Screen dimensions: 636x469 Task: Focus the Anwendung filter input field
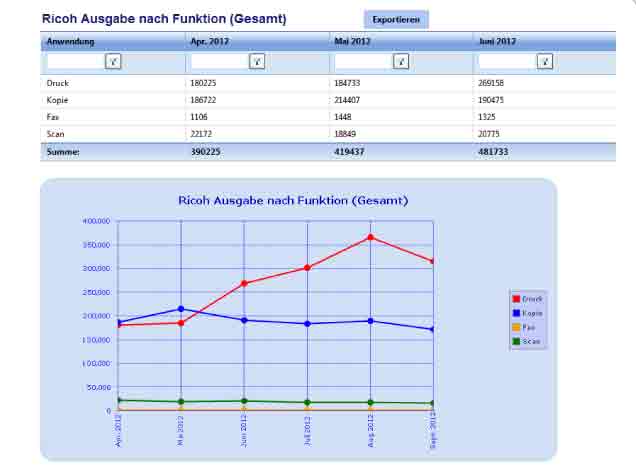76,62
